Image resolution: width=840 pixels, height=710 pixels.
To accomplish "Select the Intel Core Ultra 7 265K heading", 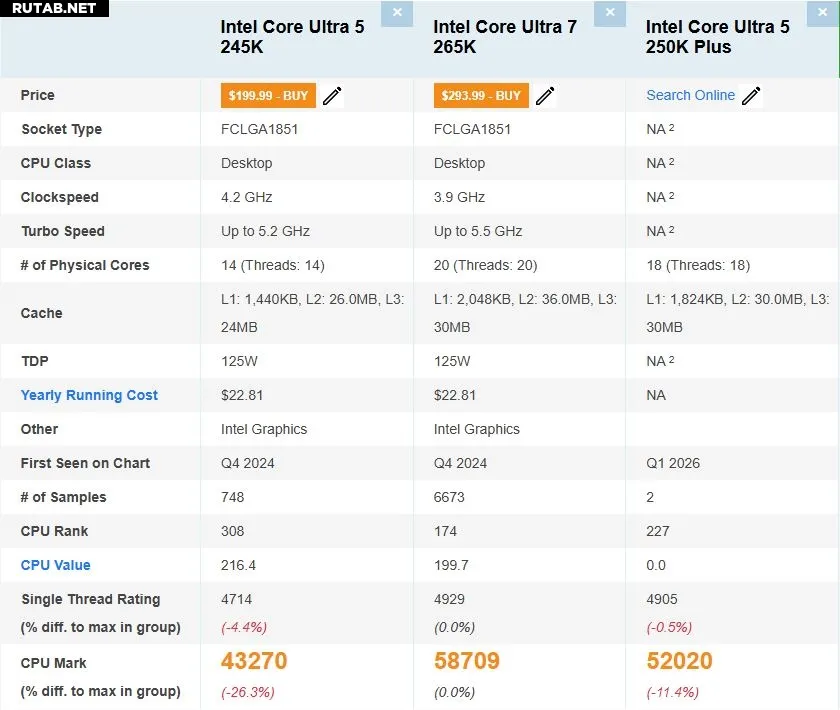I will point(505,37).
